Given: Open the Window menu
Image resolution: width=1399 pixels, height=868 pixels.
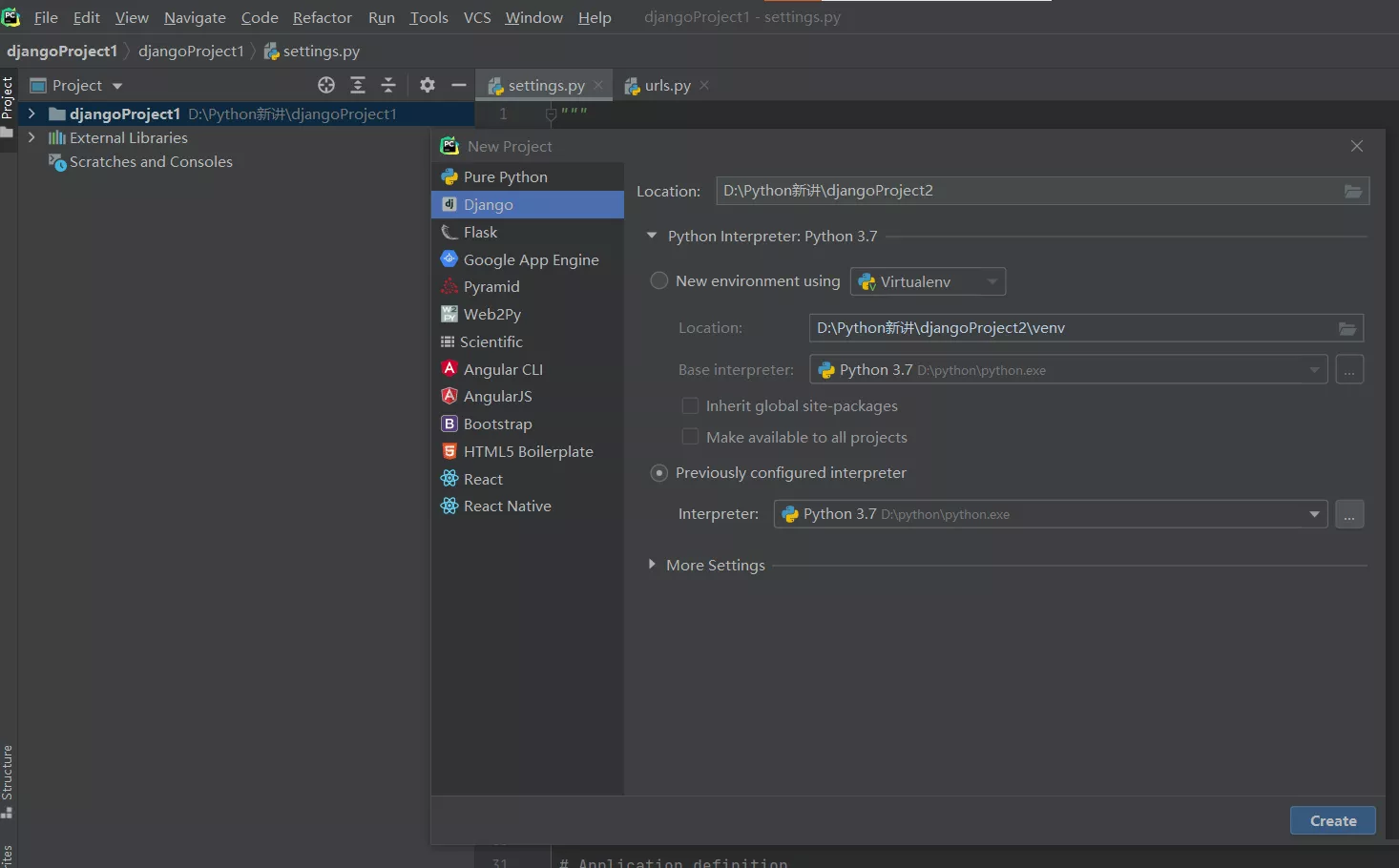Looking at the screenshot, I should pos(533,17).
